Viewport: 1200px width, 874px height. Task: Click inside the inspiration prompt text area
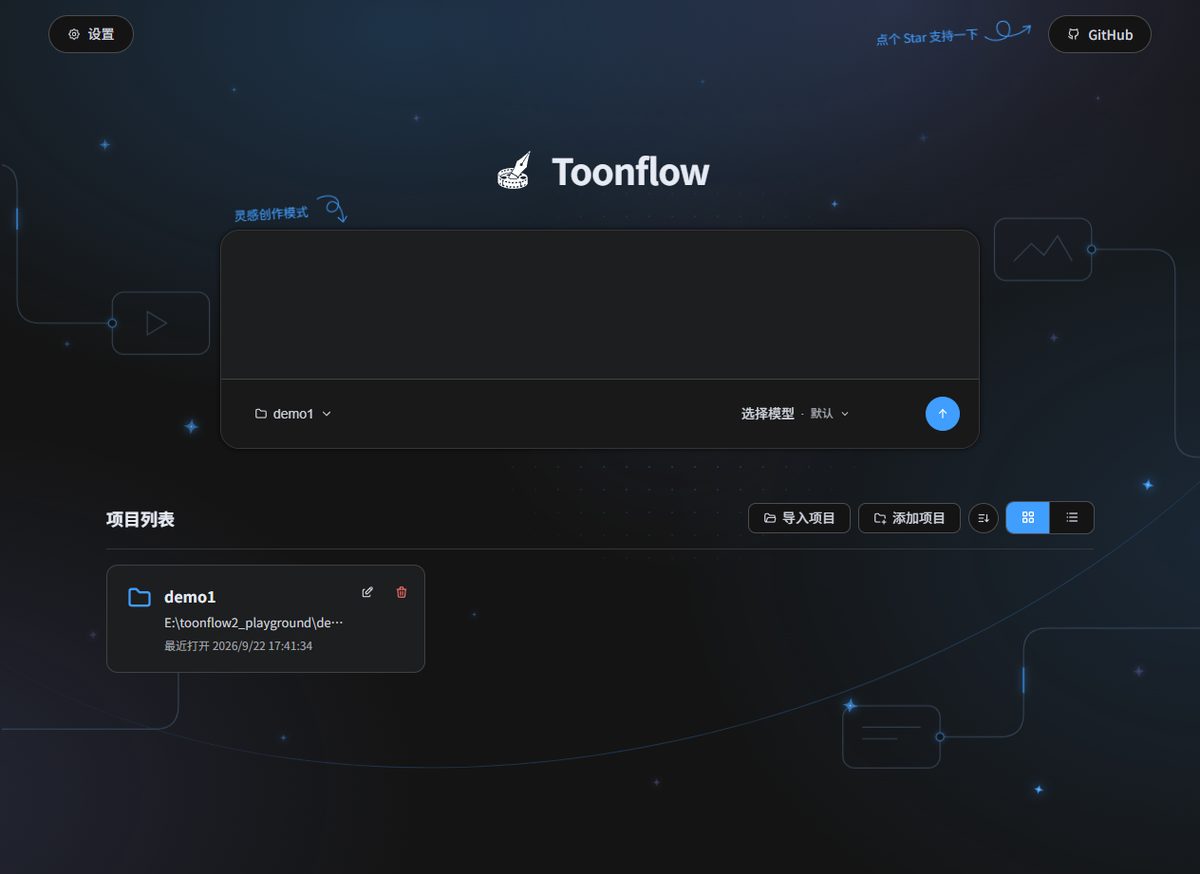tap(600, 305)
